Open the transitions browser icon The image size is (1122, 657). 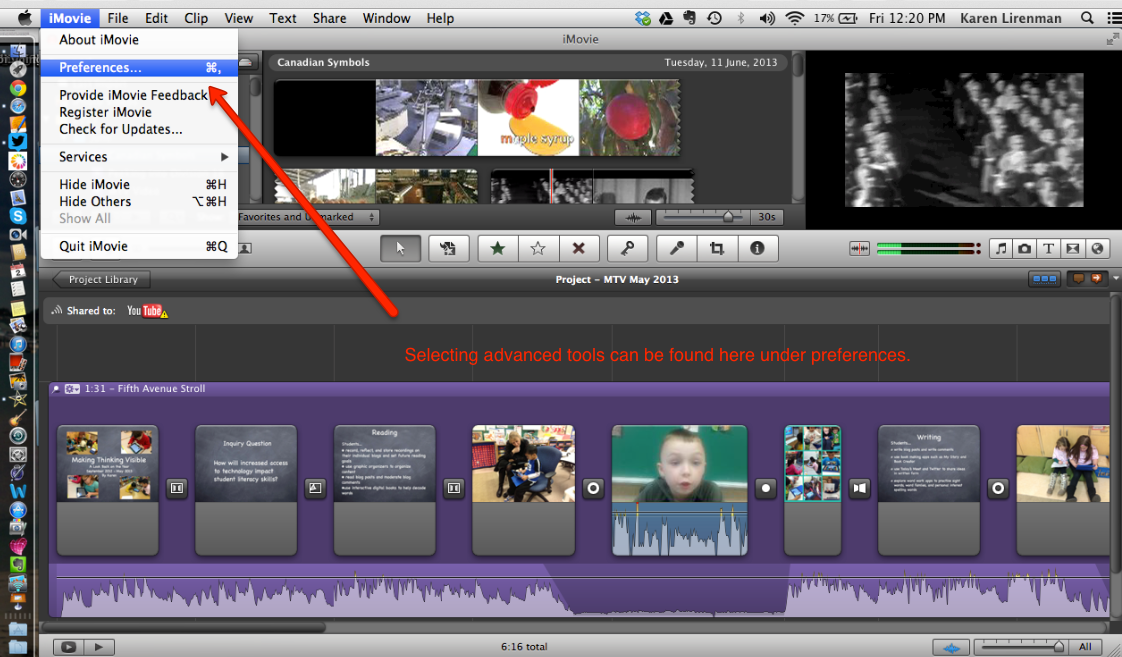click(x=1072, y=248)
